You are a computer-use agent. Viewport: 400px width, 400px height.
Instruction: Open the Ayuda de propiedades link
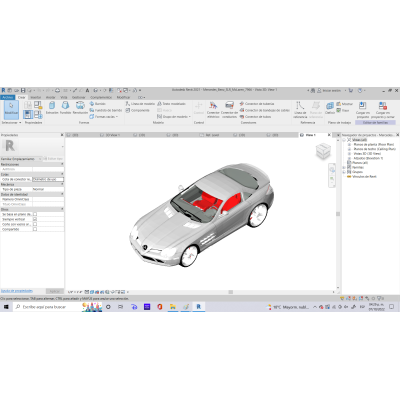pyautogui.click(x=17, y=291)
